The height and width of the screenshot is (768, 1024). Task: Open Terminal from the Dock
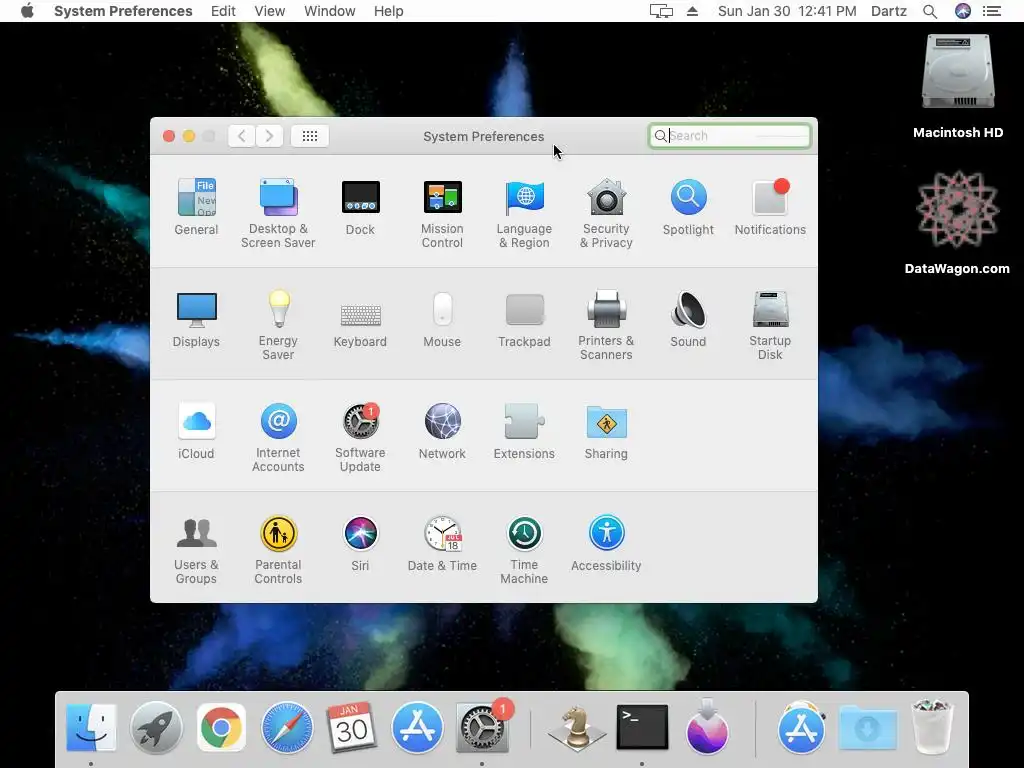pos(642,727)
